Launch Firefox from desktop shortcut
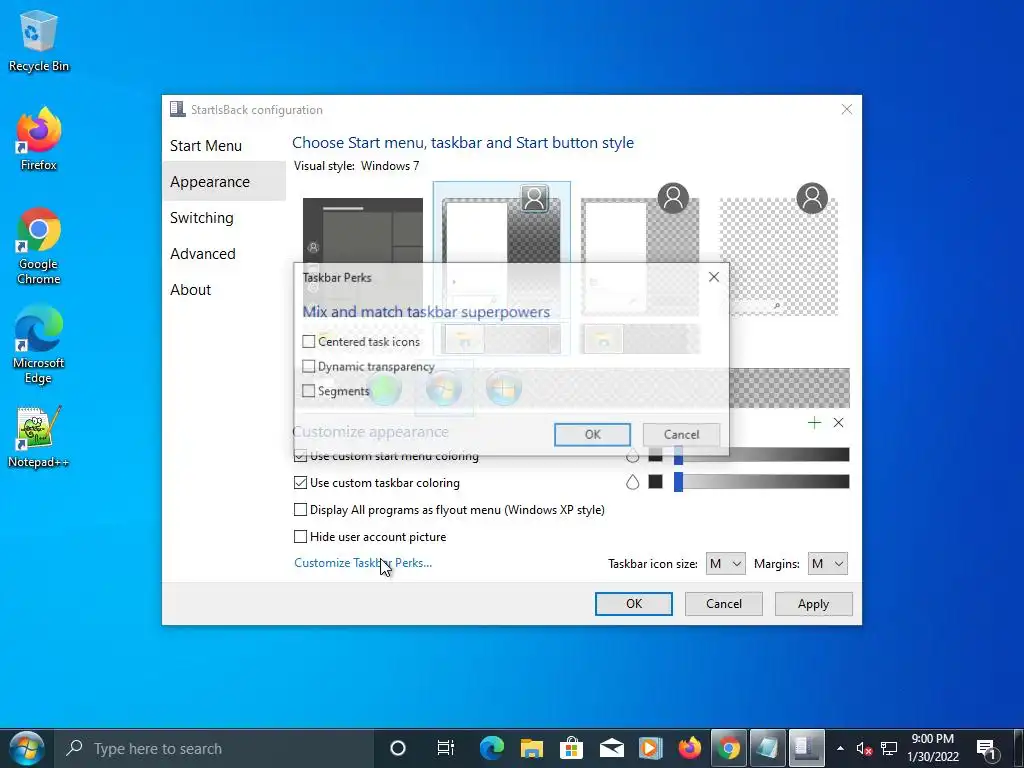1024x768 pixels. point(39,140)
